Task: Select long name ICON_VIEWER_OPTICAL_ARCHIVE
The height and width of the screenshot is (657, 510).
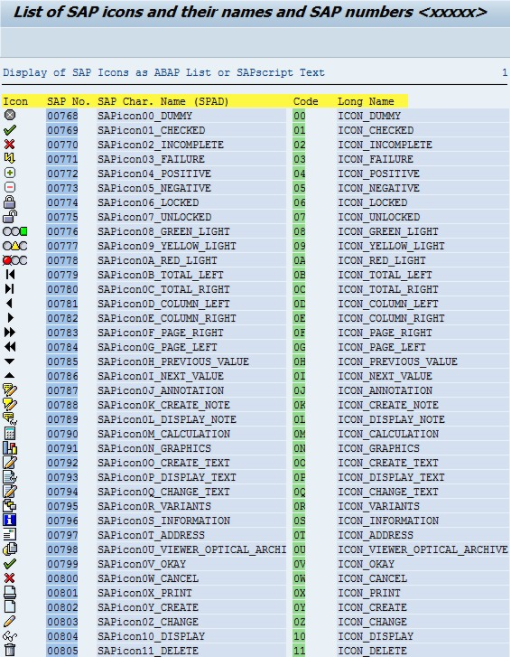Action: [422, 549]
